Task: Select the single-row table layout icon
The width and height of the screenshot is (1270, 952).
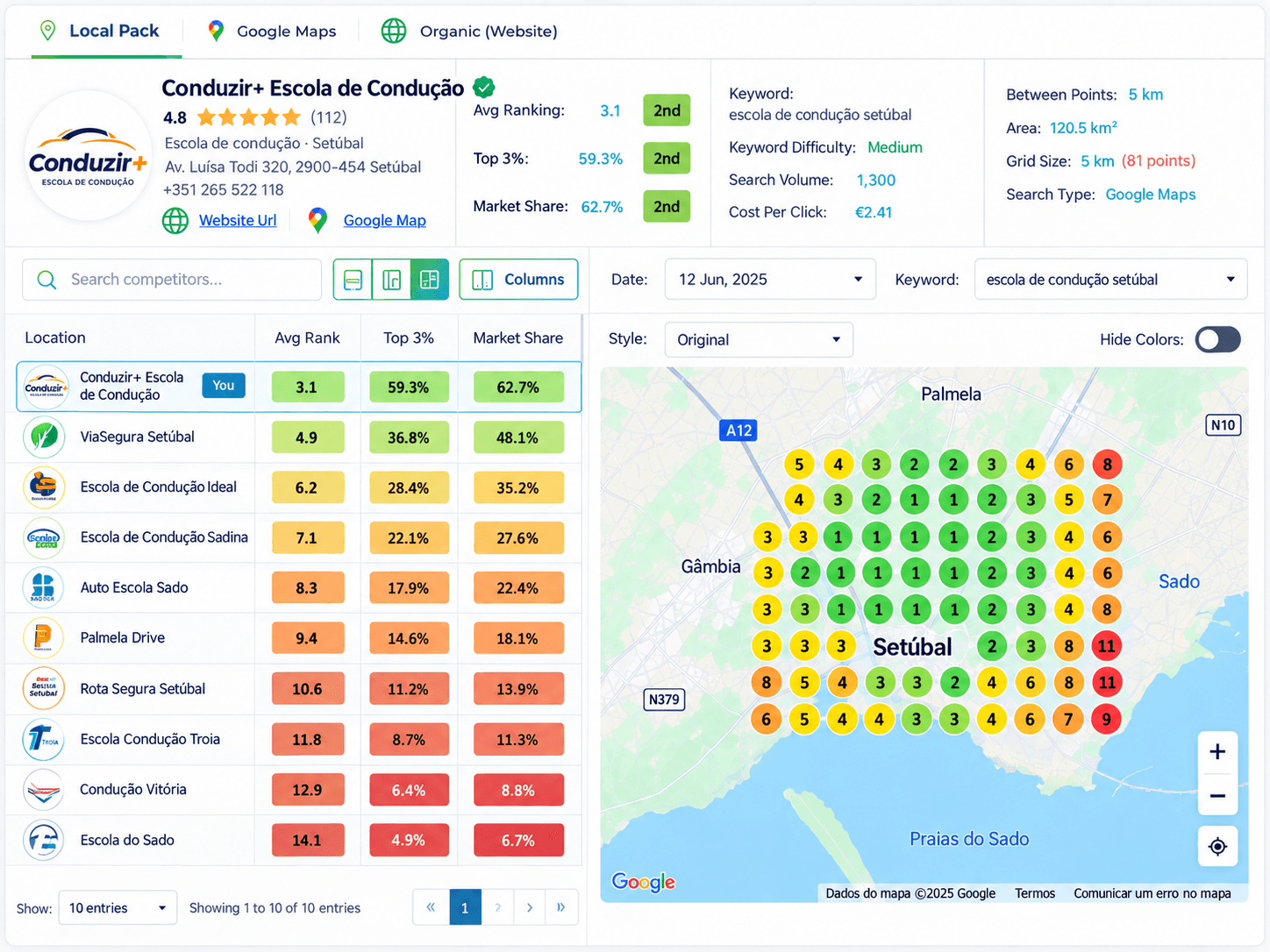Action: pos(353,280)
